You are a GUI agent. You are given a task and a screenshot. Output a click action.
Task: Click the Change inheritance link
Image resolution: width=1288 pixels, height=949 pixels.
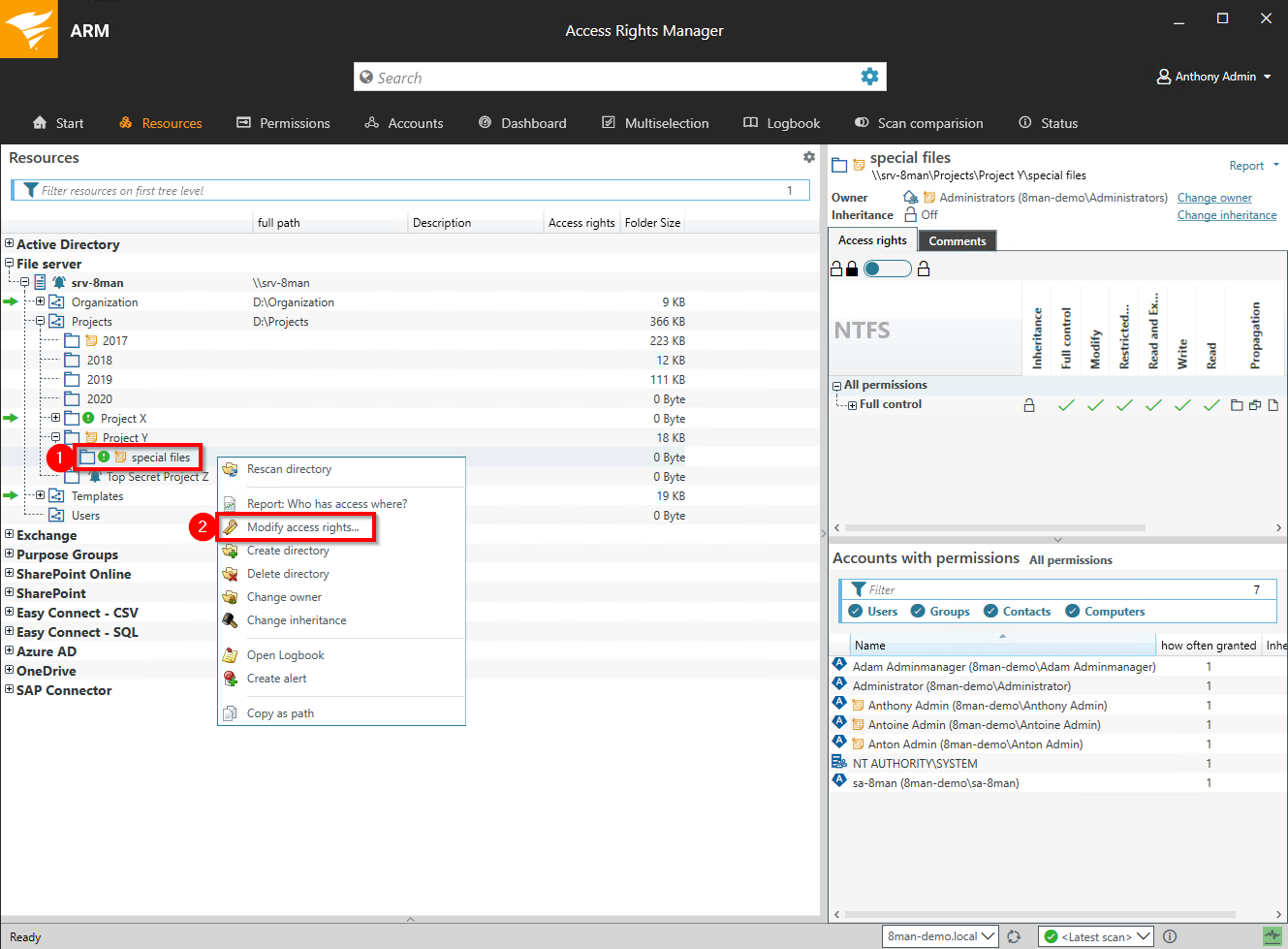[x=1226, y=215]
